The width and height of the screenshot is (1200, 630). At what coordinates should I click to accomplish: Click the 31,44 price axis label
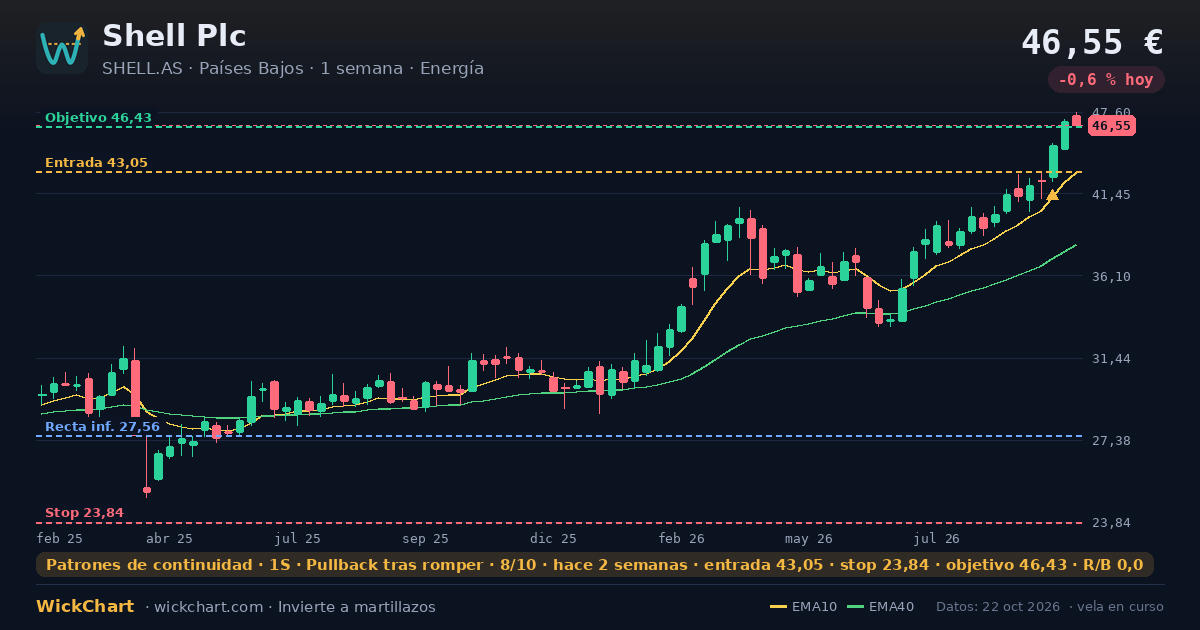point(1111,358)
